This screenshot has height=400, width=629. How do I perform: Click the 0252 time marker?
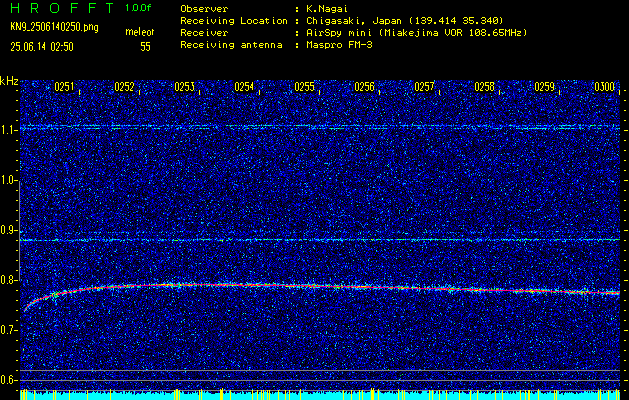[x=124, y=87]
